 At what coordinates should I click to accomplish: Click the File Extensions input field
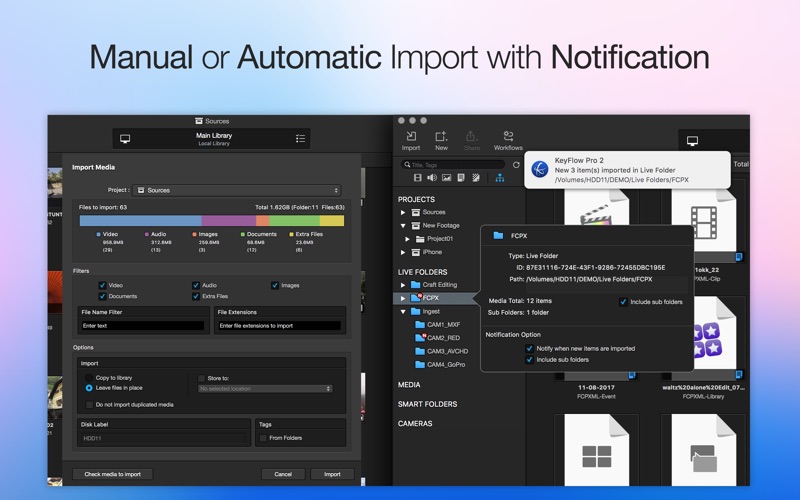point(279,326)
